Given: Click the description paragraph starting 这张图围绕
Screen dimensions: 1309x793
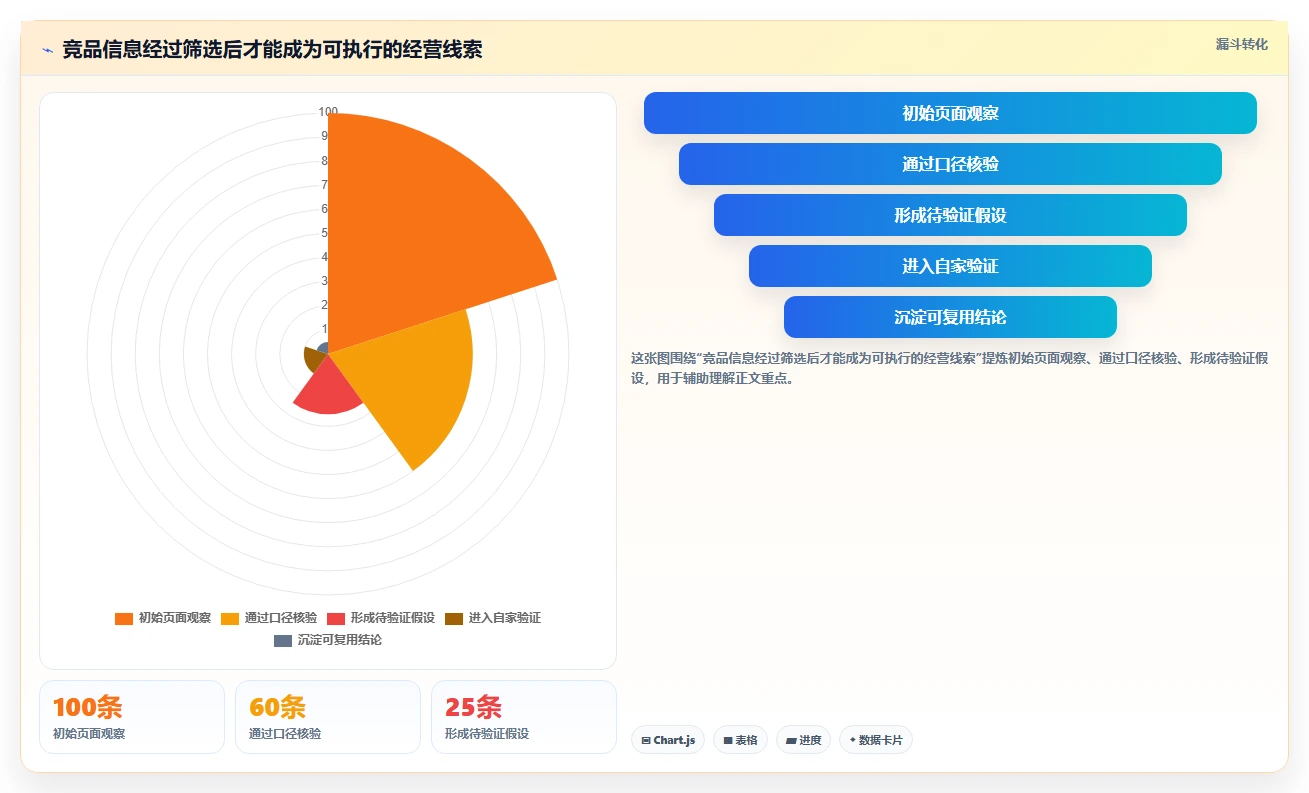Looking at the screenshot, I should [x=950, y=368].
